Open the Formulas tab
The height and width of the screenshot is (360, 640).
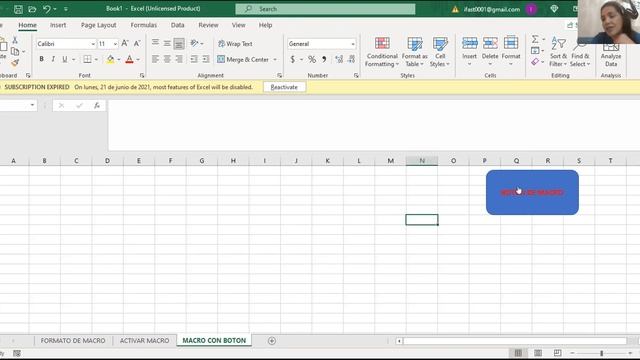(x=144, y=25)
